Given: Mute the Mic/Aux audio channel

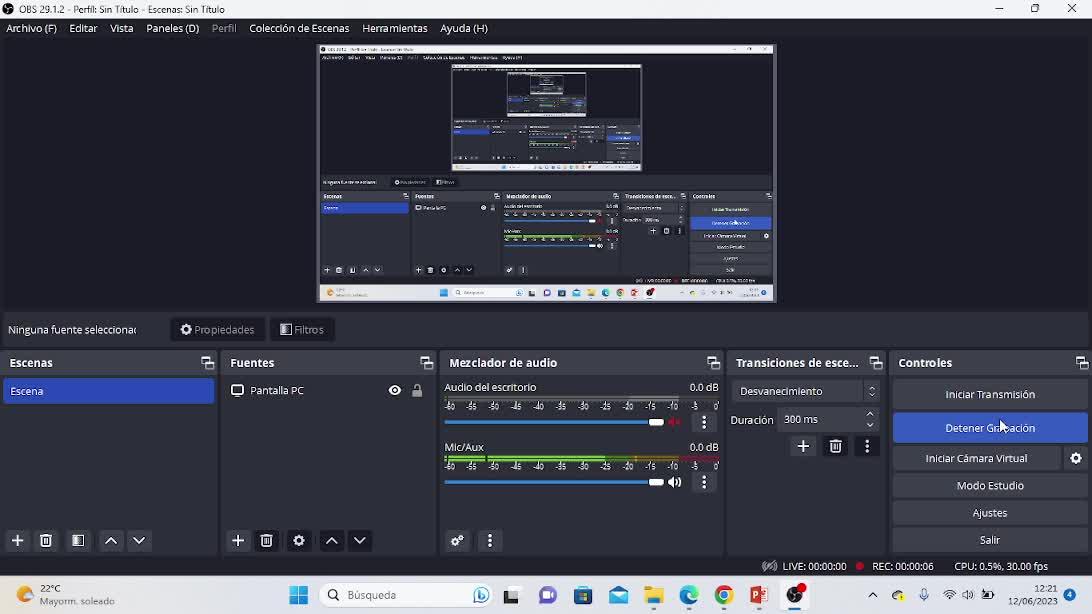Looking at the screenshot, I should (x=675, y=482).
